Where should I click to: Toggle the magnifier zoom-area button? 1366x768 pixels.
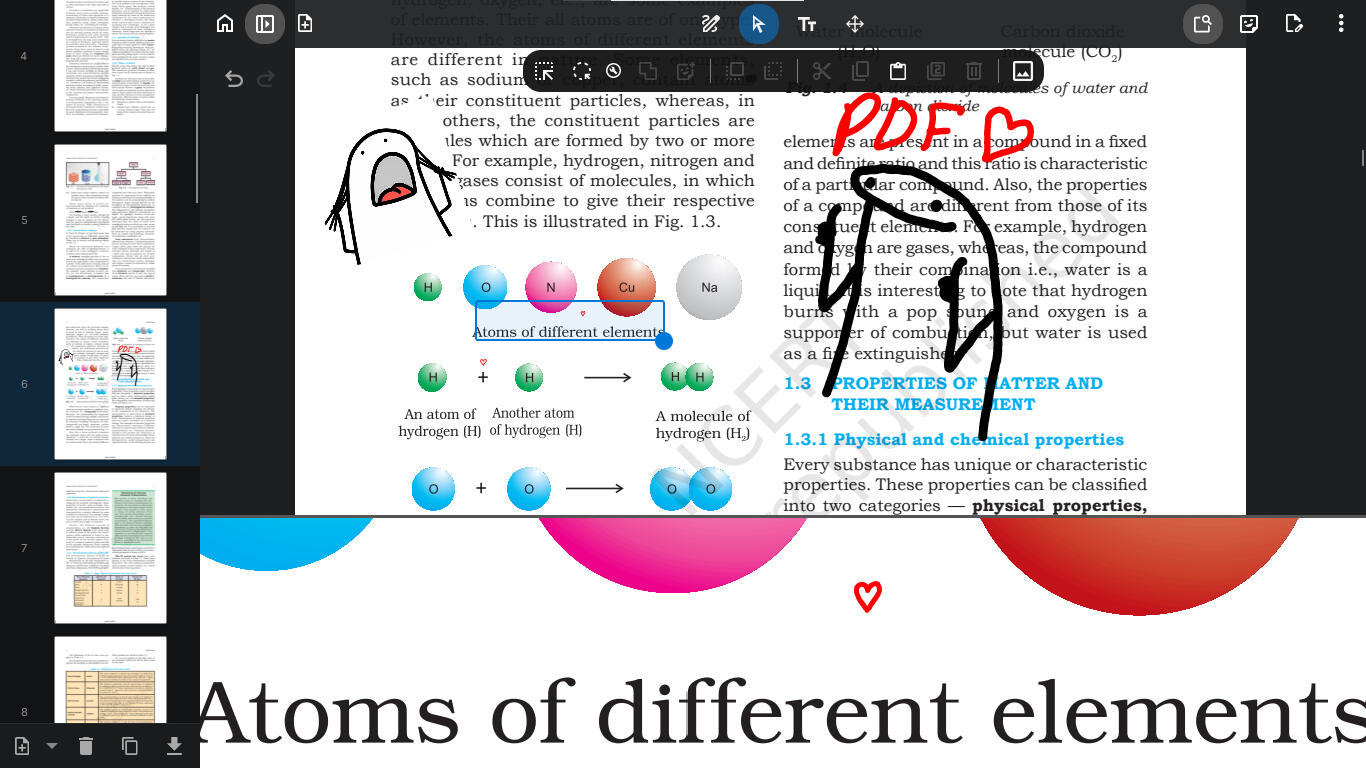click(x=1203, y=24)
